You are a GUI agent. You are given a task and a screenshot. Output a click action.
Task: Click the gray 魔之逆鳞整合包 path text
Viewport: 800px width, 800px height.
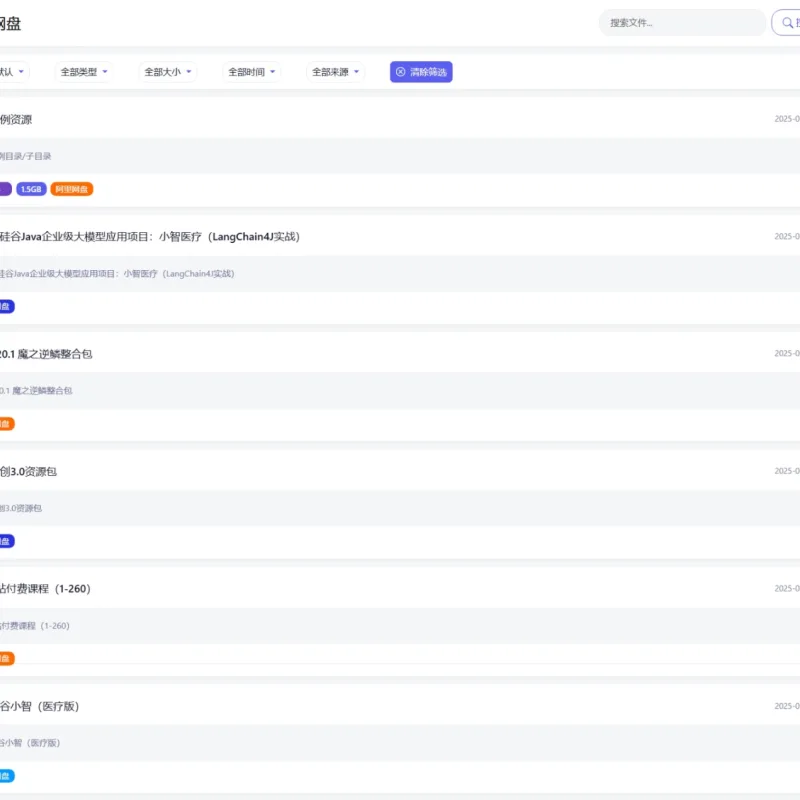point(36,391)
